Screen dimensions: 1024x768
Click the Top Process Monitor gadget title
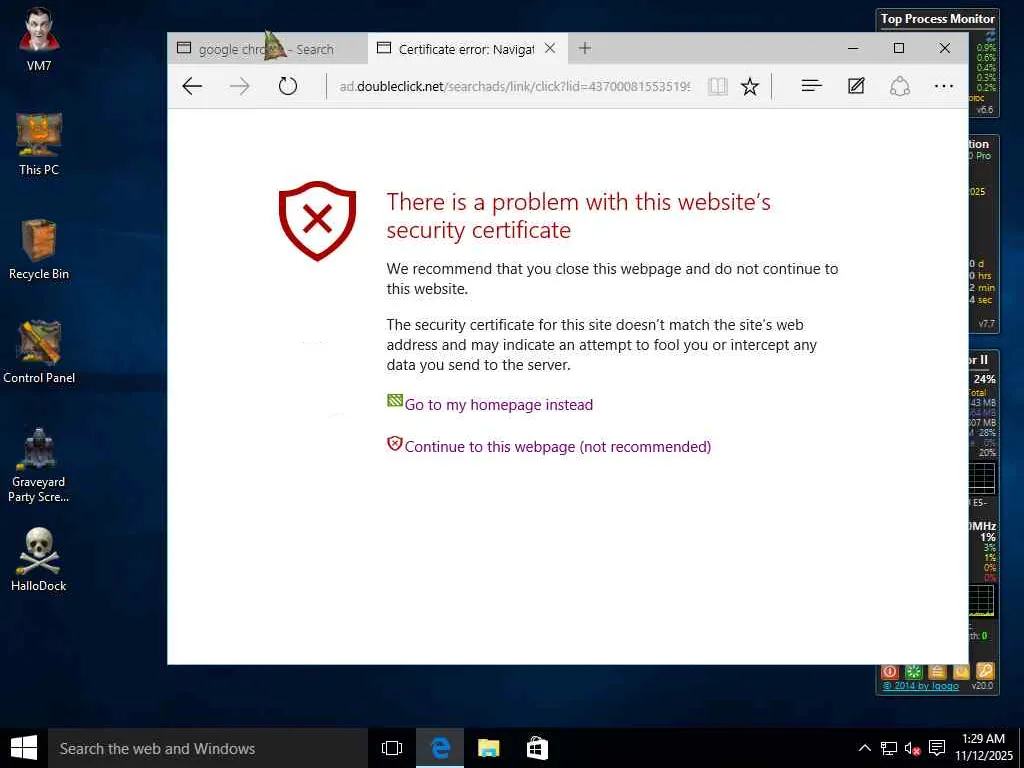tap(937, 19)
